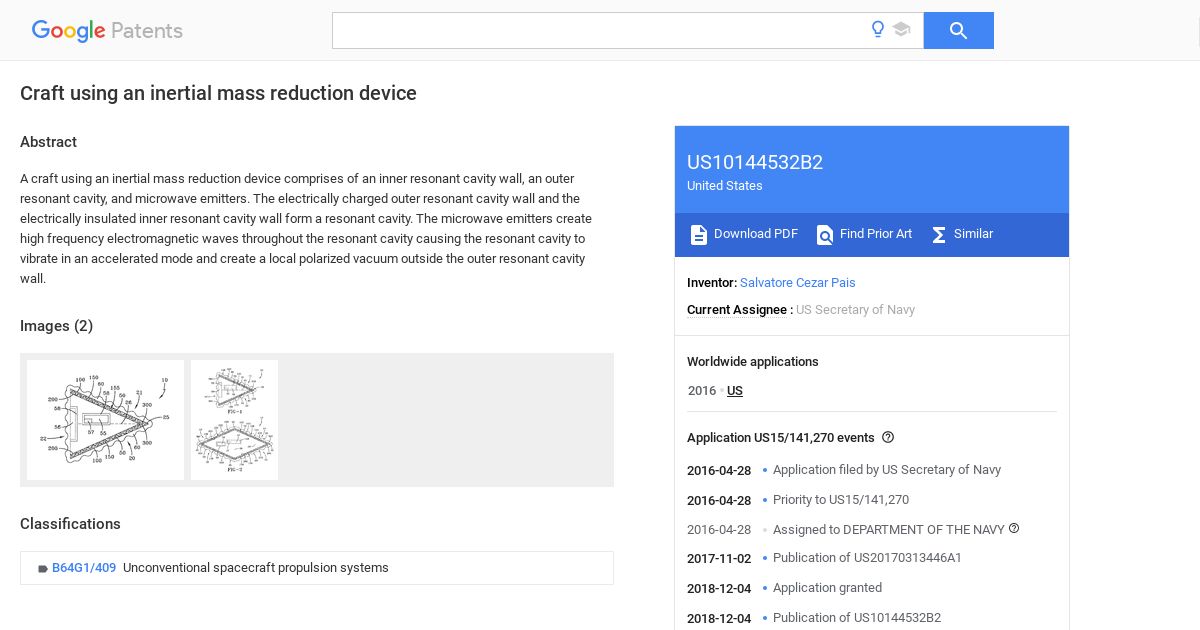Click the US Secretary of Navy assignee

[x=855, y=310]
